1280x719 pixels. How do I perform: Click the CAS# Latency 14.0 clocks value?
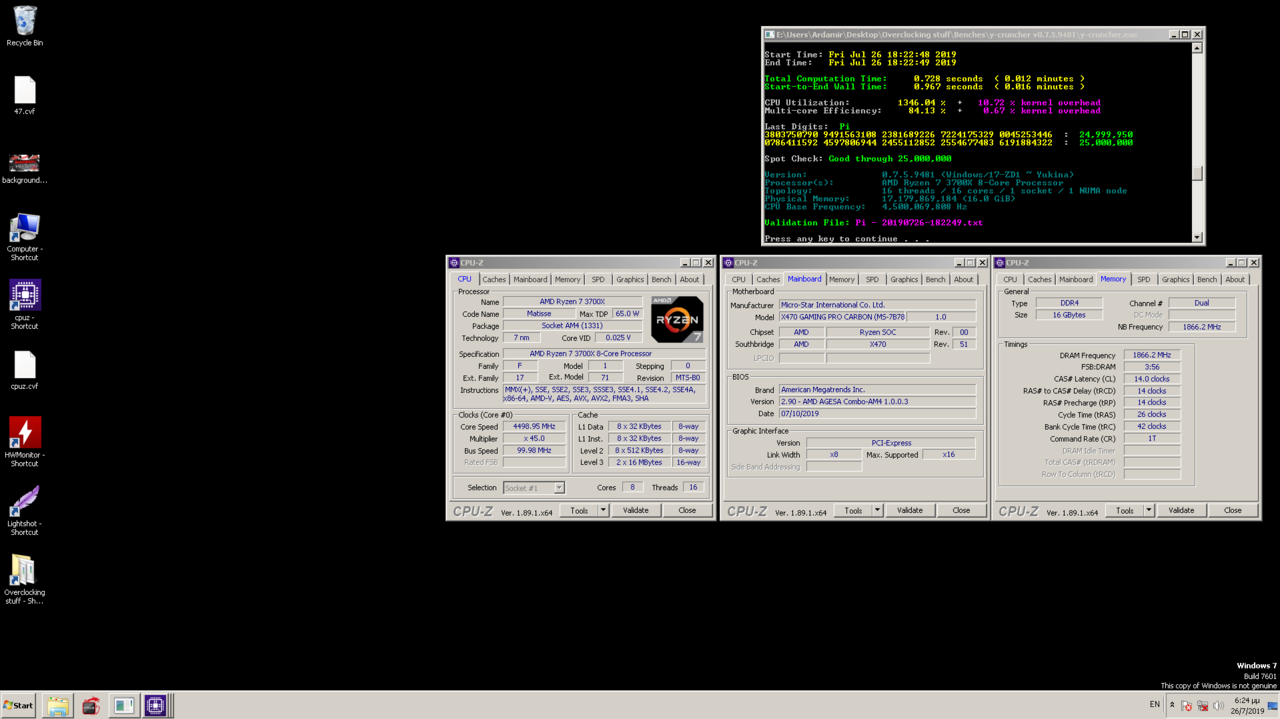click(1152, 379)
